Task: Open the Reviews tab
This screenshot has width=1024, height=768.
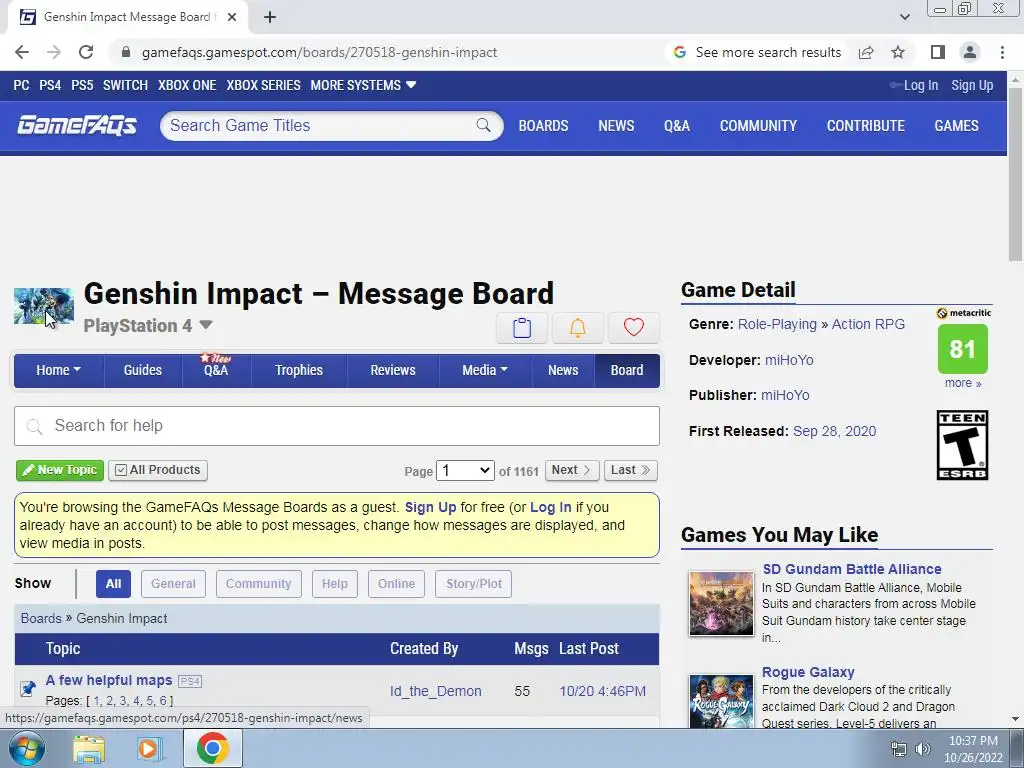Action: point(392,370)
